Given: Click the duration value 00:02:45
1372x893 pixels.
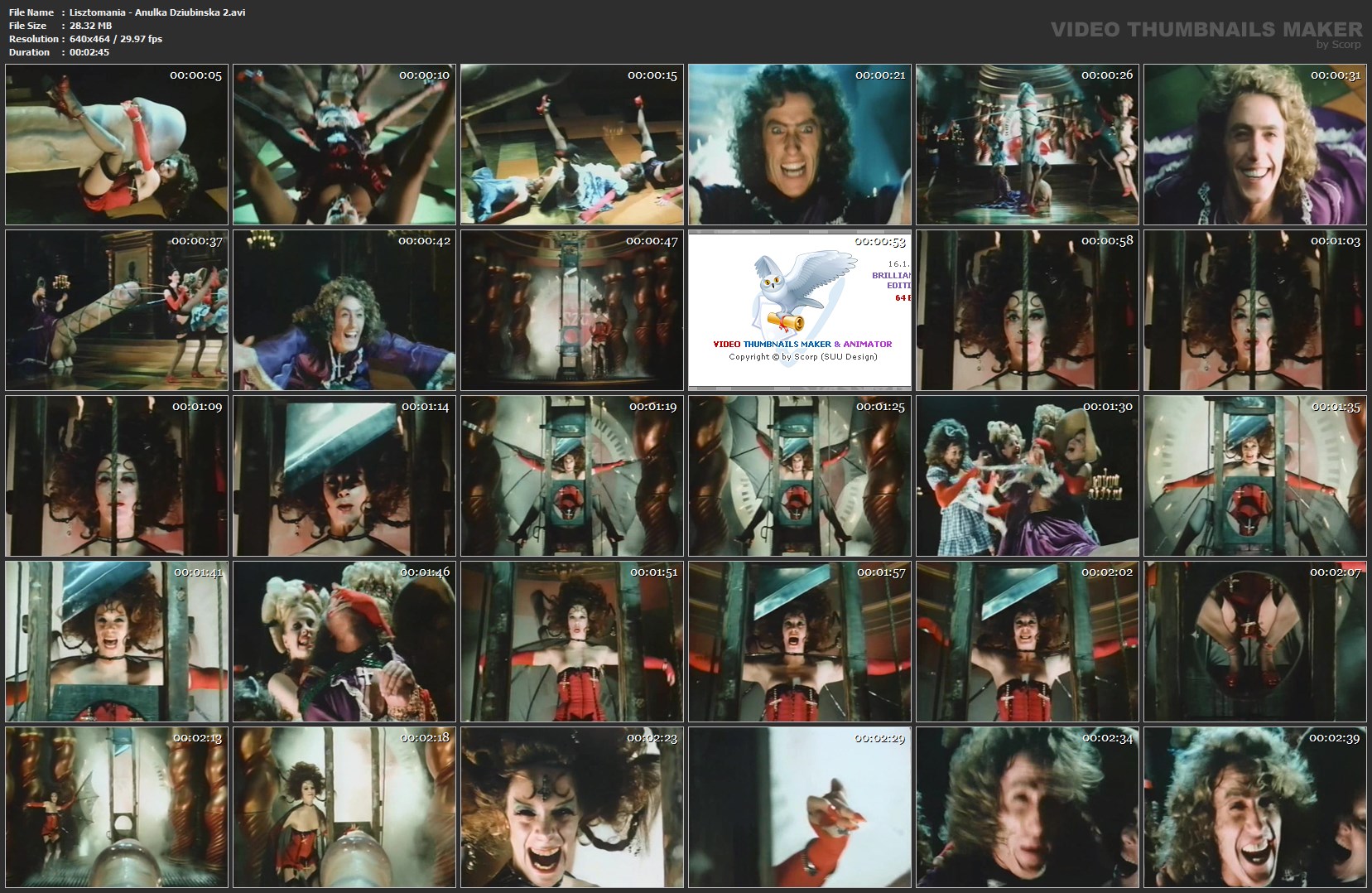Looking at the screenshot, I should point(89,52).
